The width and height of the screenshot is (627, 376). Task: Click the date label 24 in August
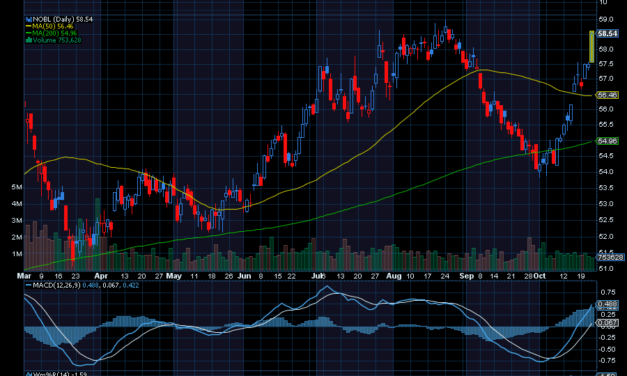click(445, 276)
